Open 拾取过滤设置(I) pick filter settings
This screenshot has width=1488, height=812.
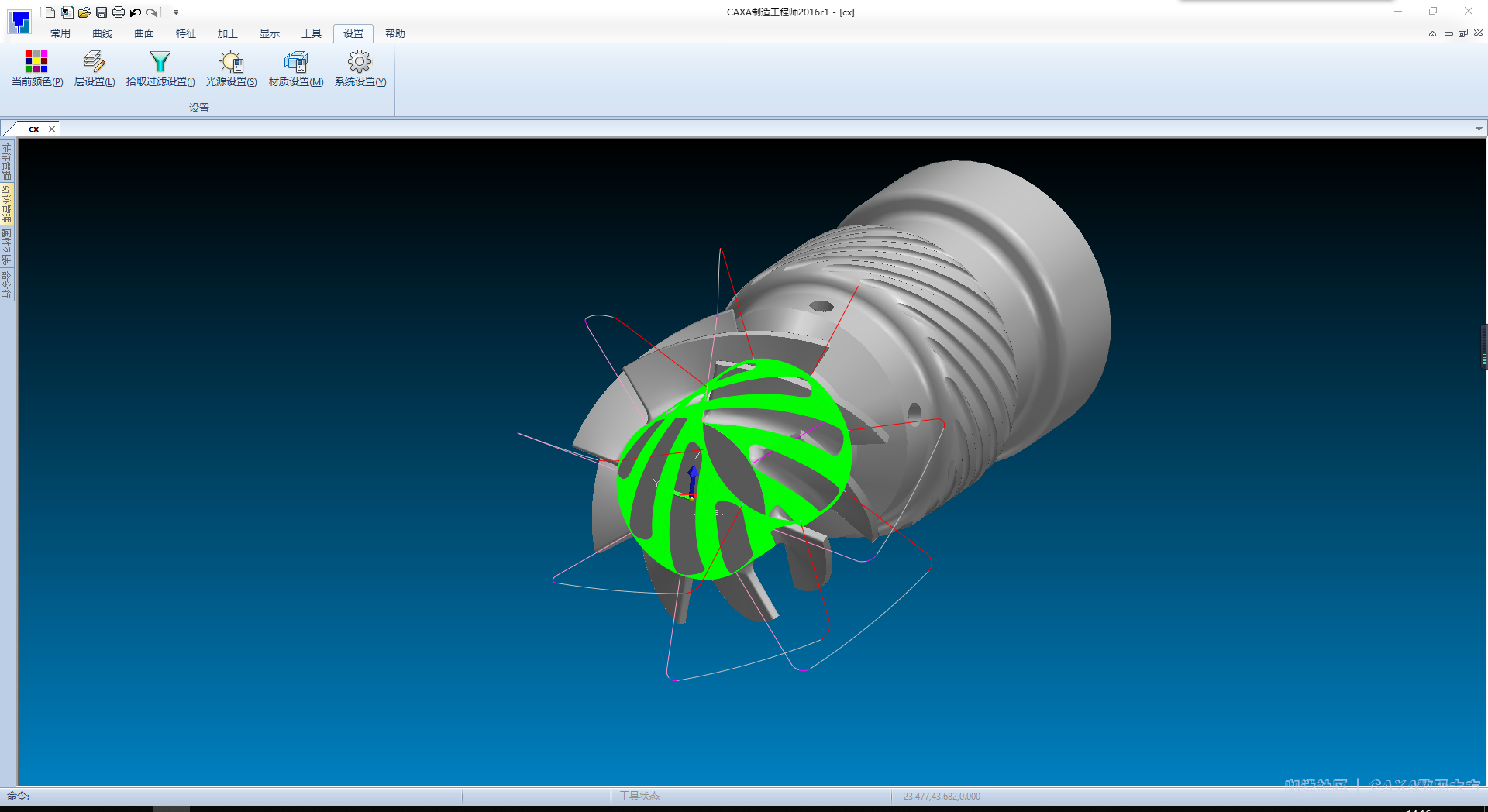click(x=160, y=69)
